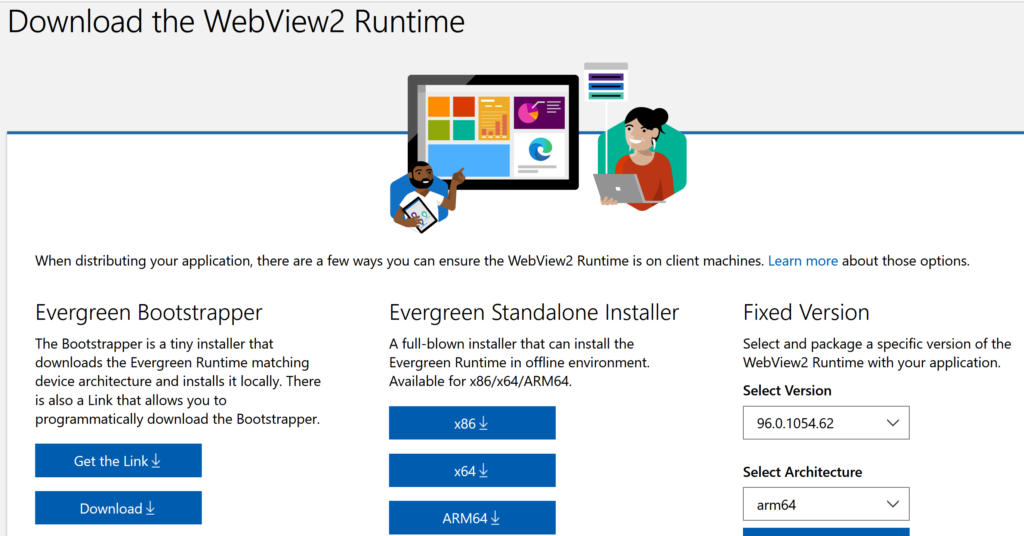Open the Learn more link
The image size is (1024, 536).
[x=803, y=261]
